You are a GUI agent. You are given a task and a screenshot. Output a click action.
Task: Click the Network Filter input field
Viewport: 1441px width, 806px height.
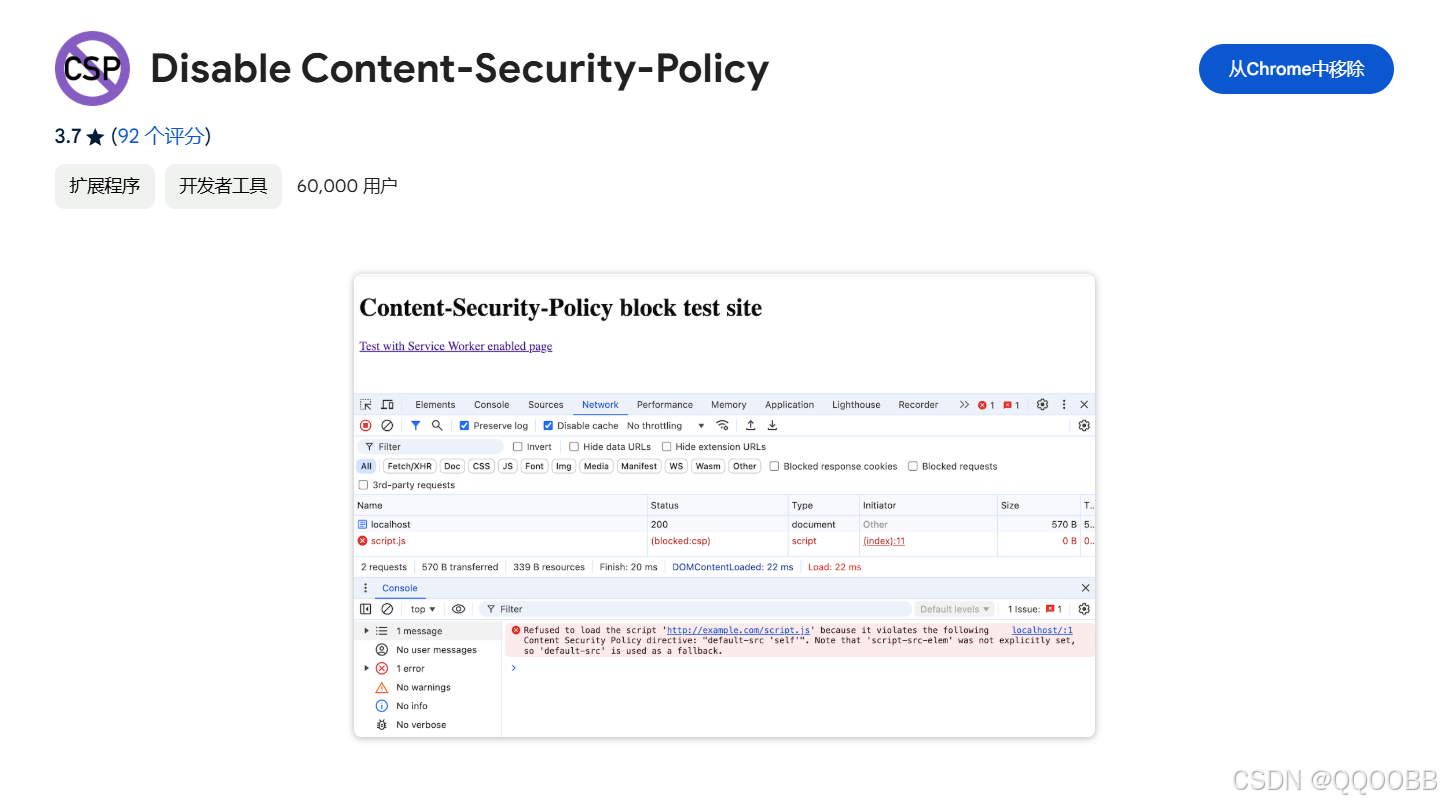(x=430, y=447)
